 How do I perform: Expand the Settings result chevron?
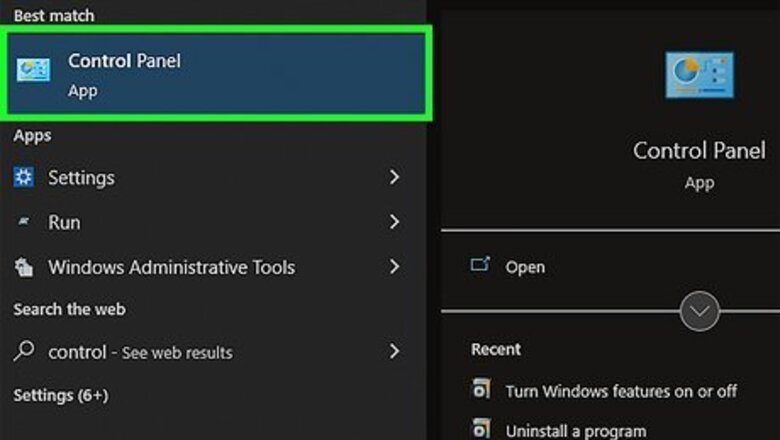tap(394, 177)
